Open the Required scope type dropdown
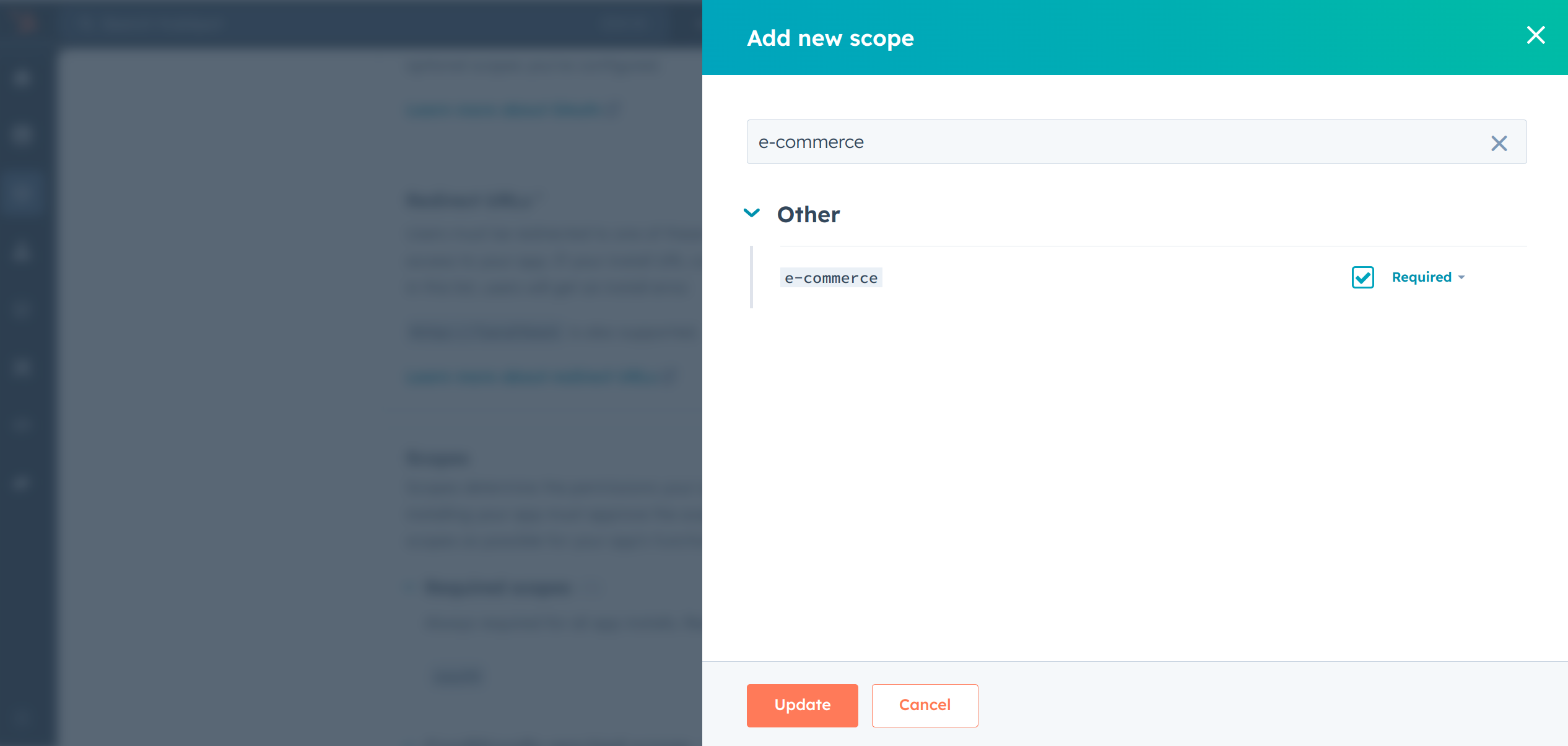The image size is (1568, 746). 1422,277
